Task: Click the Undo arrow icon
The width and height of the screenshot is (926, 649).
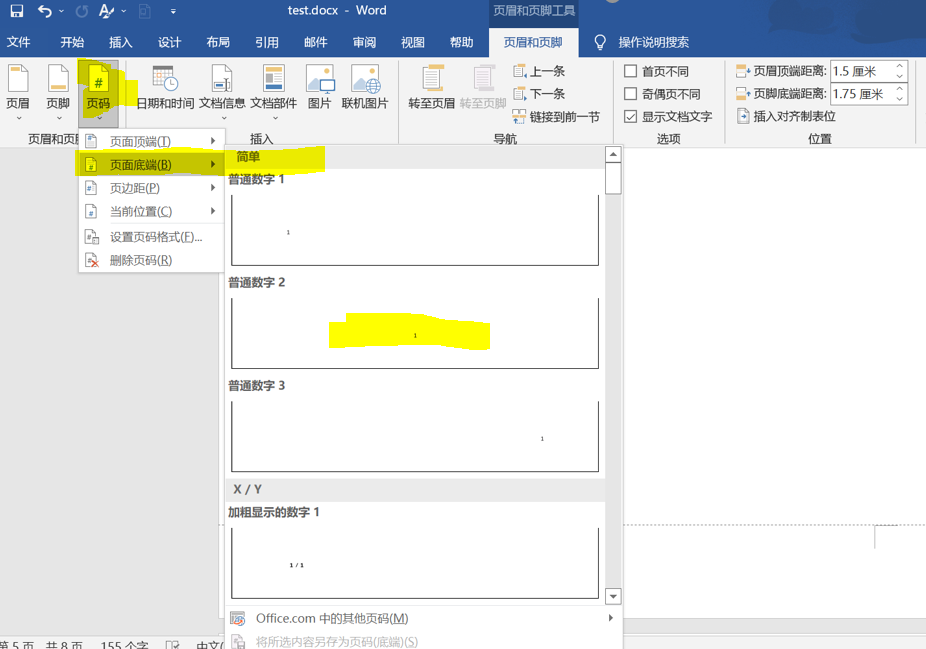Action: click(x=45, y=11)
